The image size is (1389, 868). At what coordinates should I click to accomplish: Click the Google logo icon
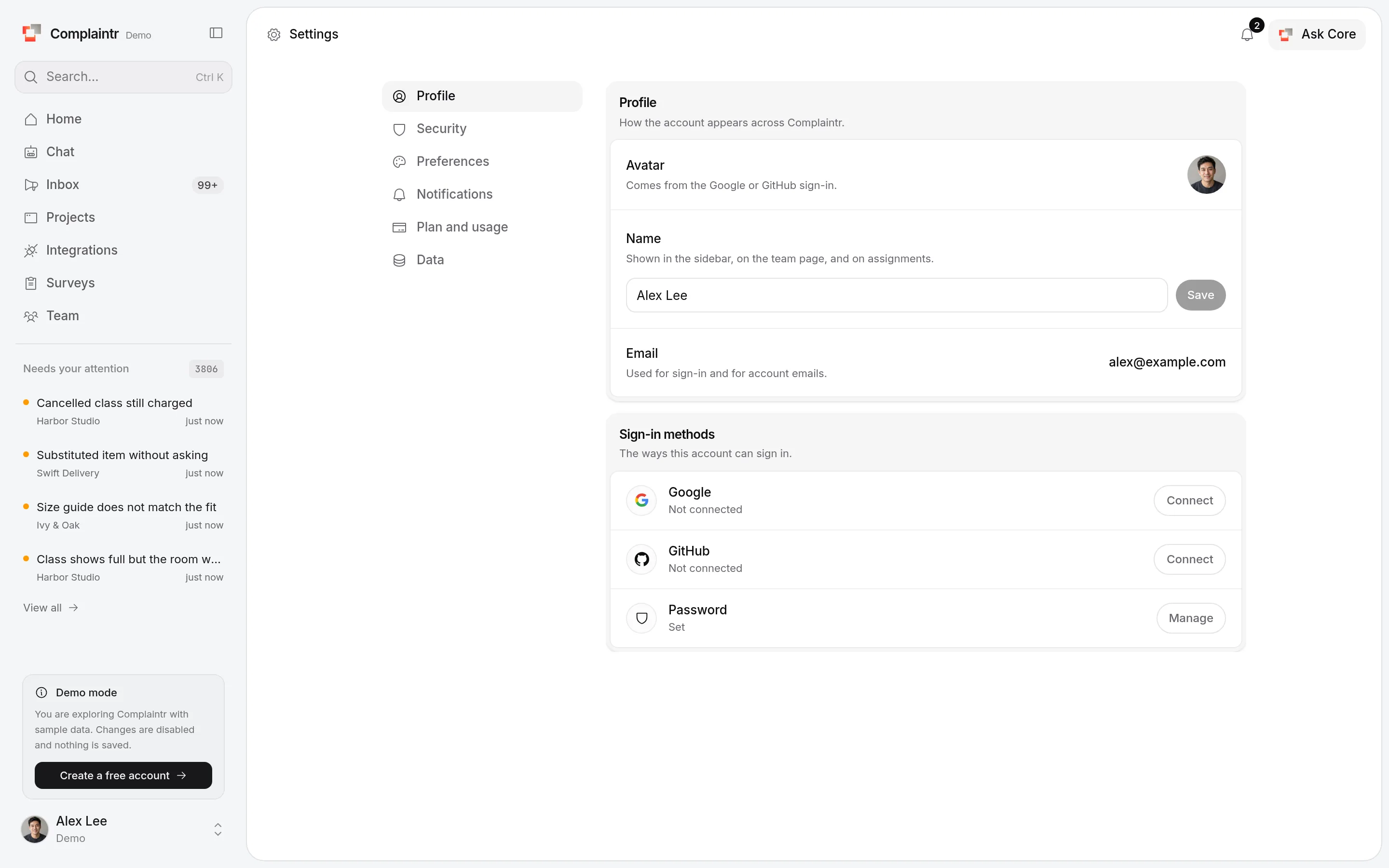tap(642, 501)
